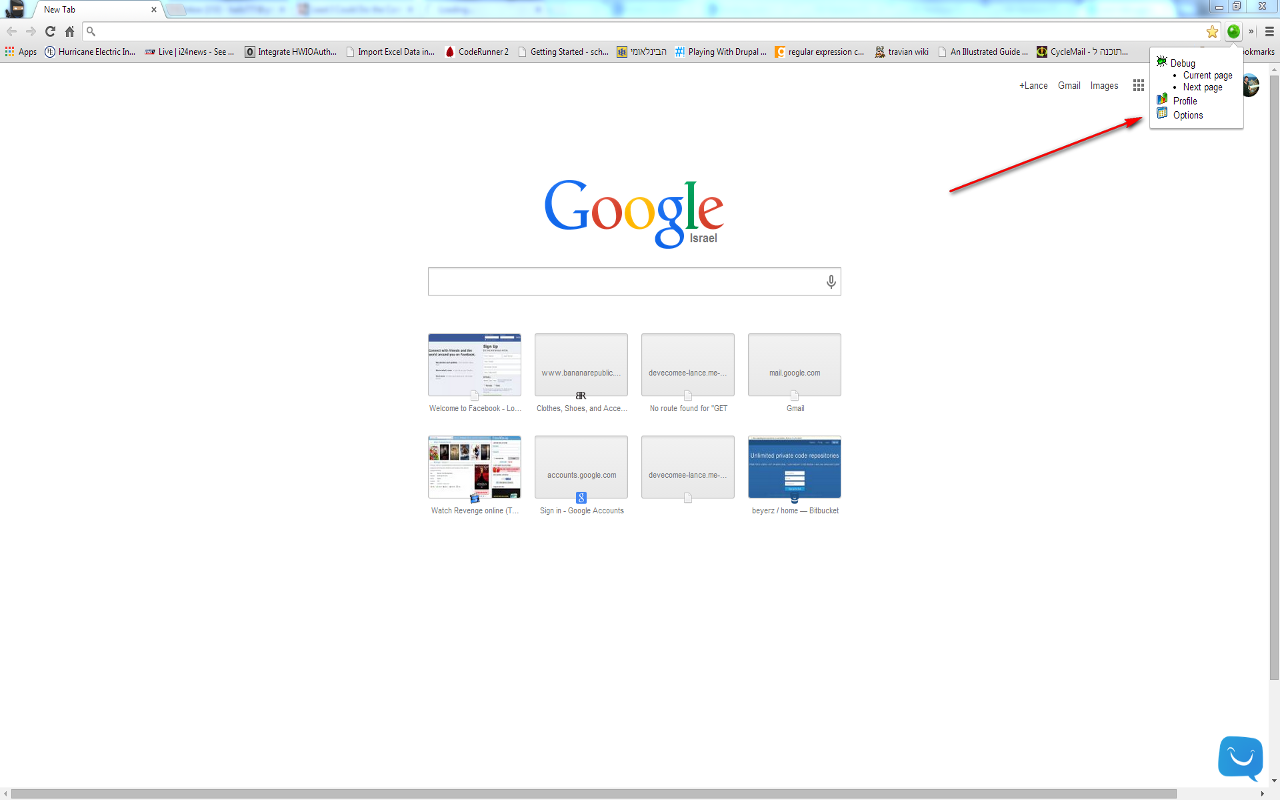Reload the current page
This screenshot has height=800, width=1280.
(x=50, y=32)
